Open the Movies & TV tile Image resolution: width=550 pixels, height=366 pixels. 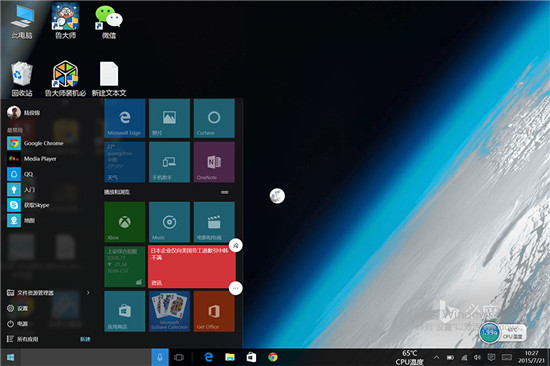(214, 222)
